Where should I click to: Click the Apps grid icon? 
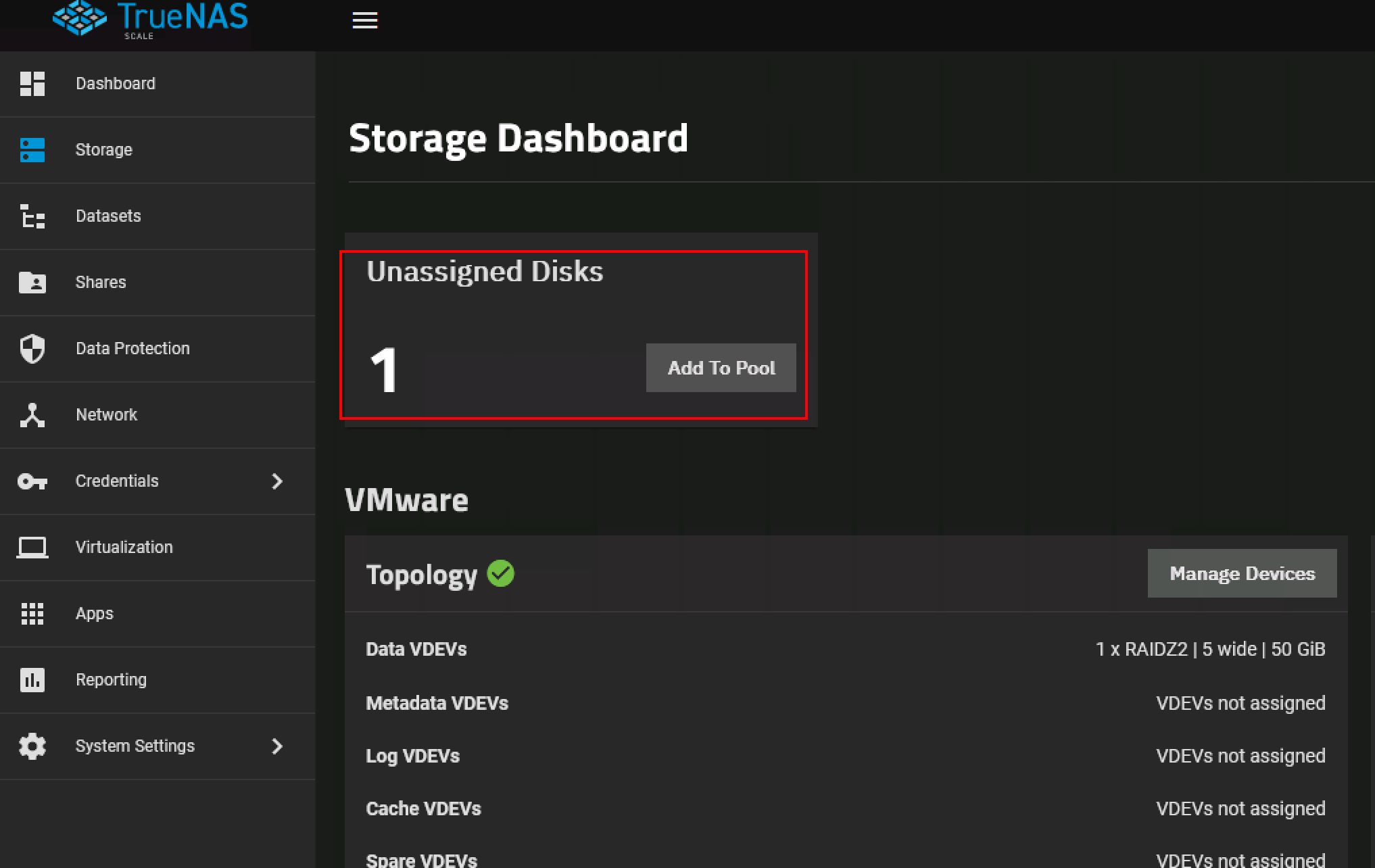32,614
